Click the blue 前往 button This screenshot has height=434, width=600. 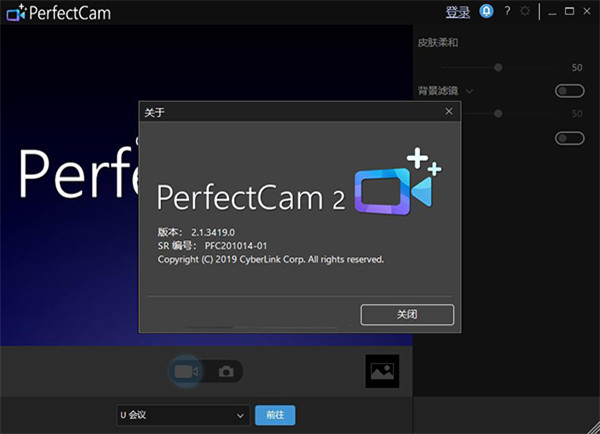point(275,415)
